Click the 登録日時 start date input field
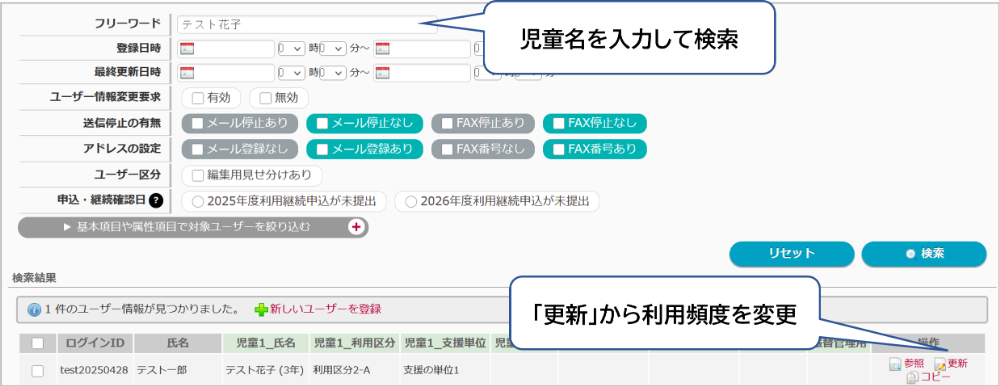 click(226, 48)
